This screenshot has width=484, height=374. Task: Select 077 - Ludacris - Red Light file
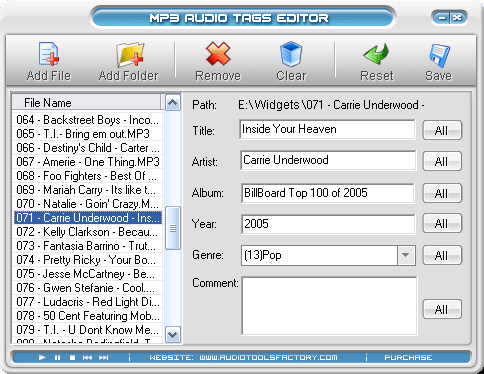click(x=88, y=302)
